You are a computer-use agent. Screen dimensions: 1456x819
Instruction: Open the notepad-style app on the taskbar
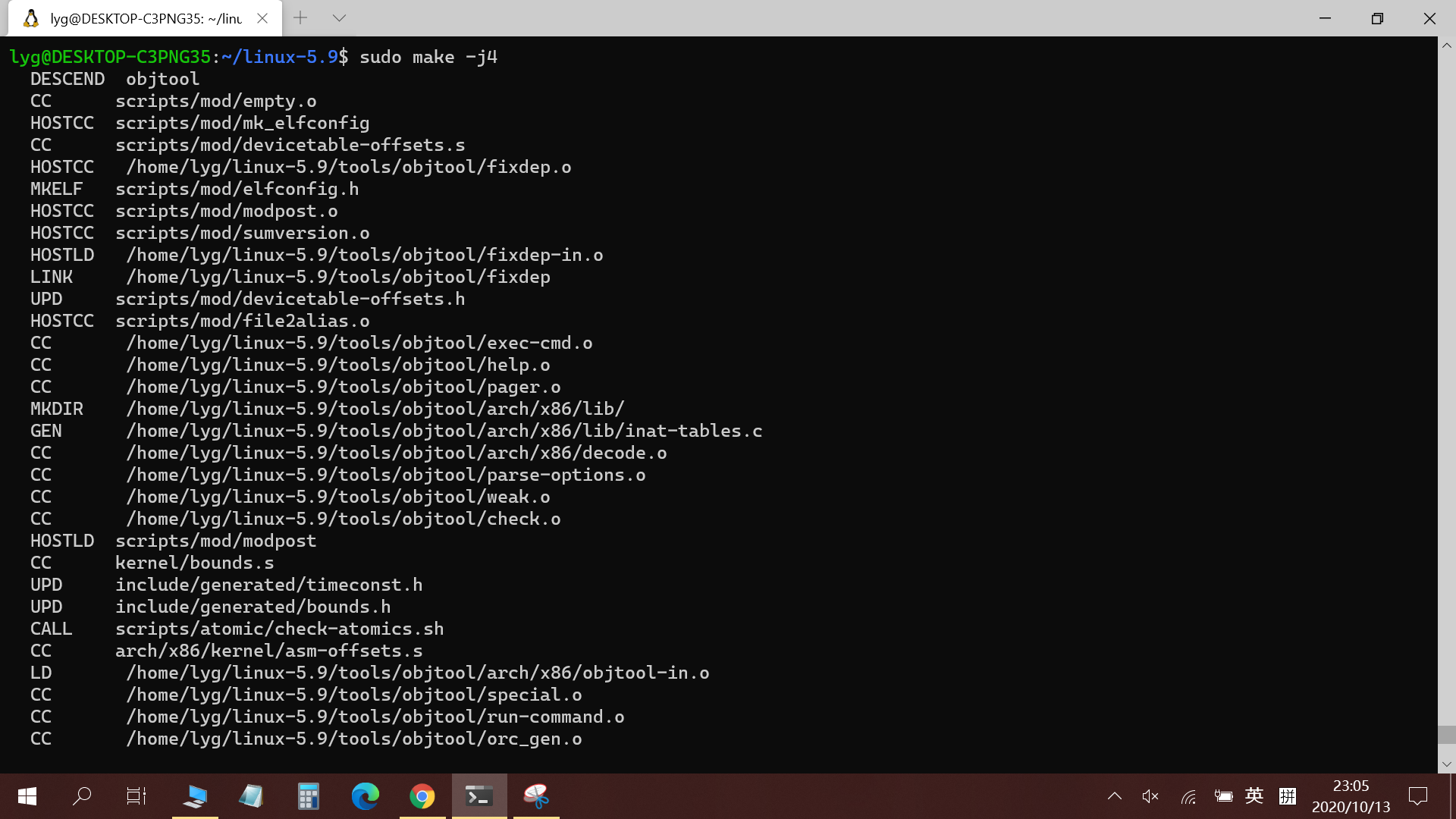[251, 796]
